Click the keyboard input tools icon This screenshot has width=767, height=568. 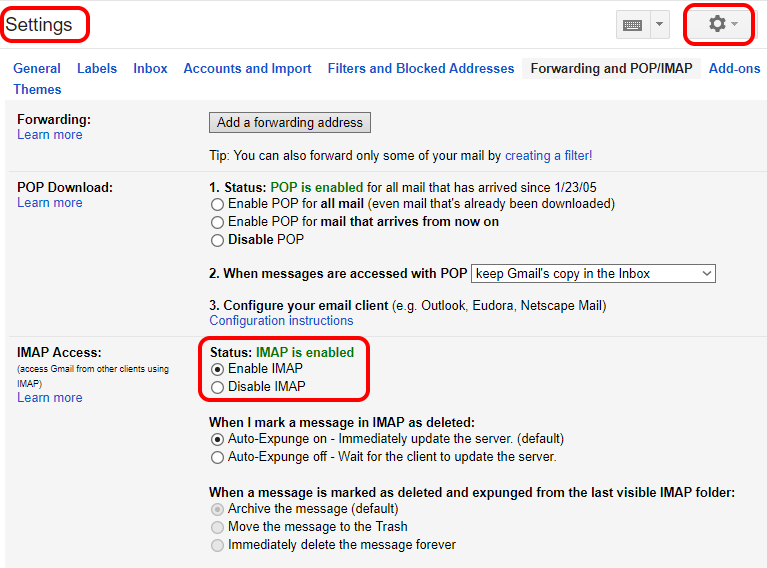632,25
